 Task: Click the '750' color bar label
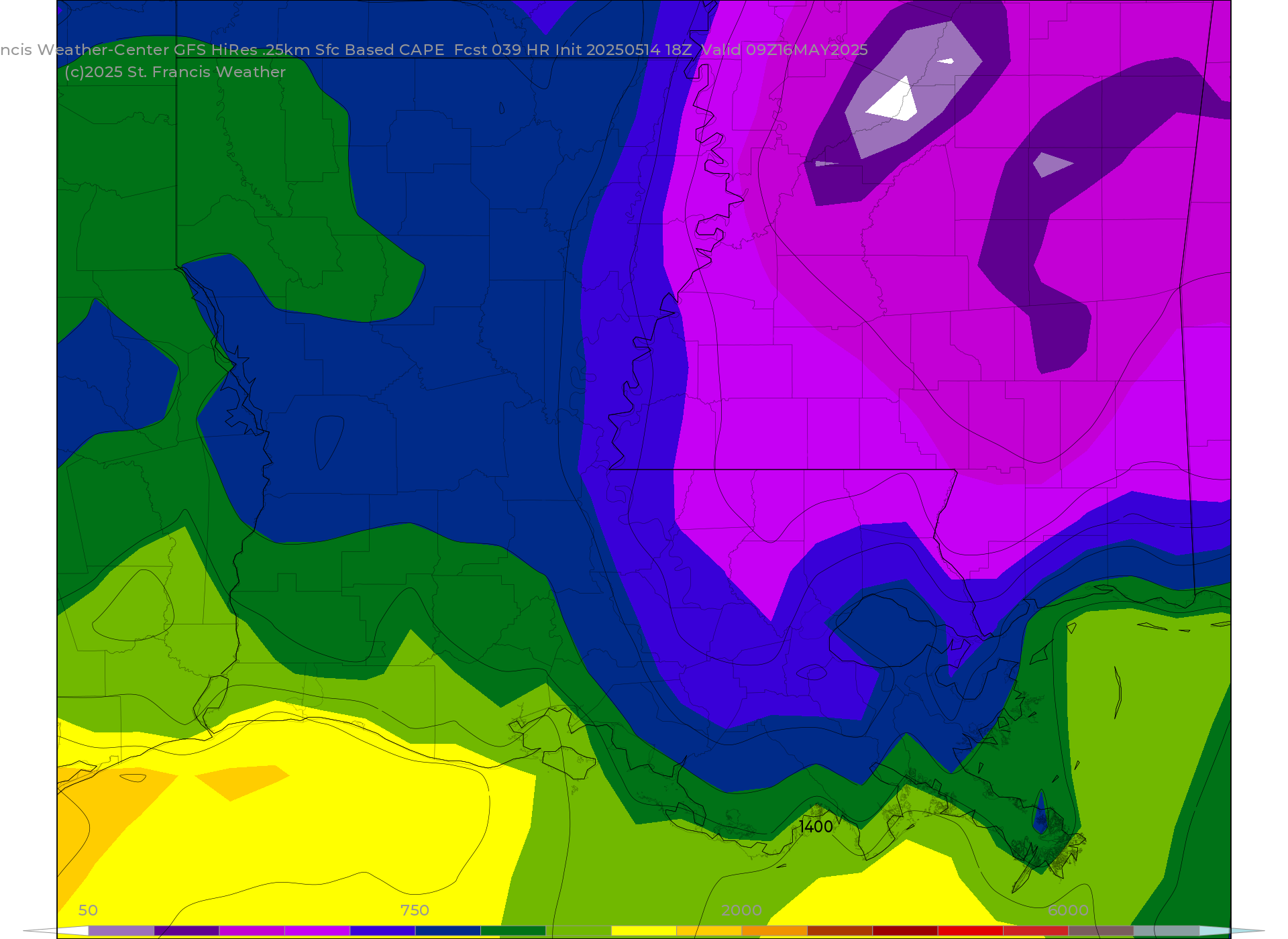(x=415, y=910)
